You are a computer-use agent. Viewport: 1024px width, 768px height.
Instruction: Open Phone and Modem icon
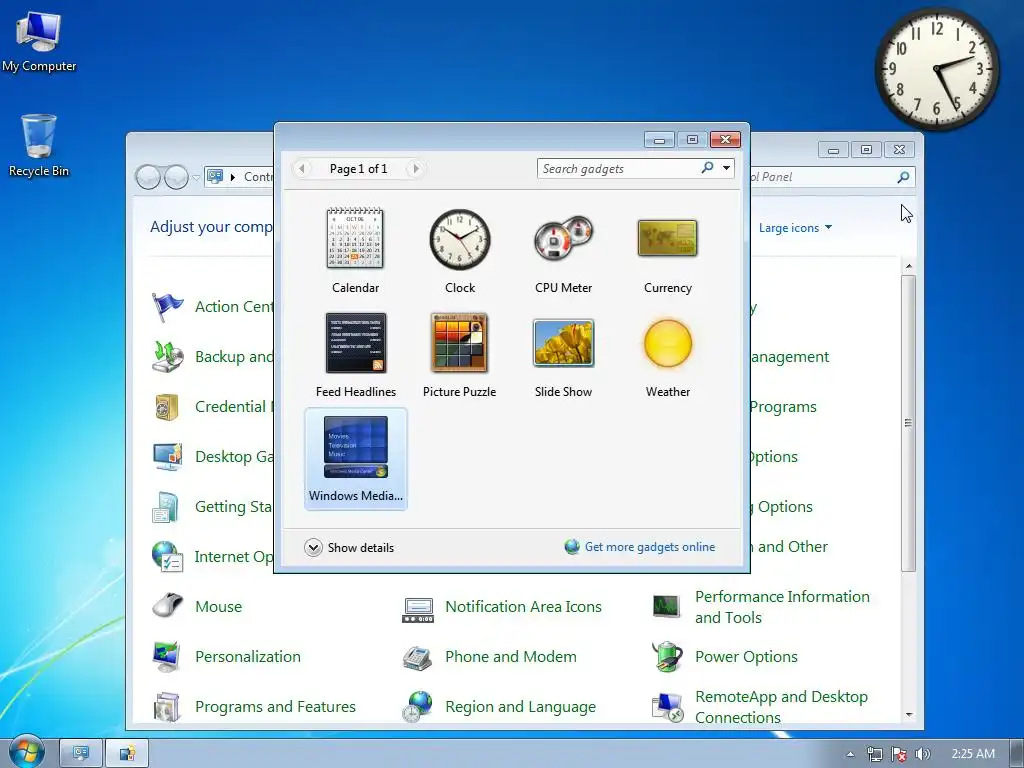point(417,657)
